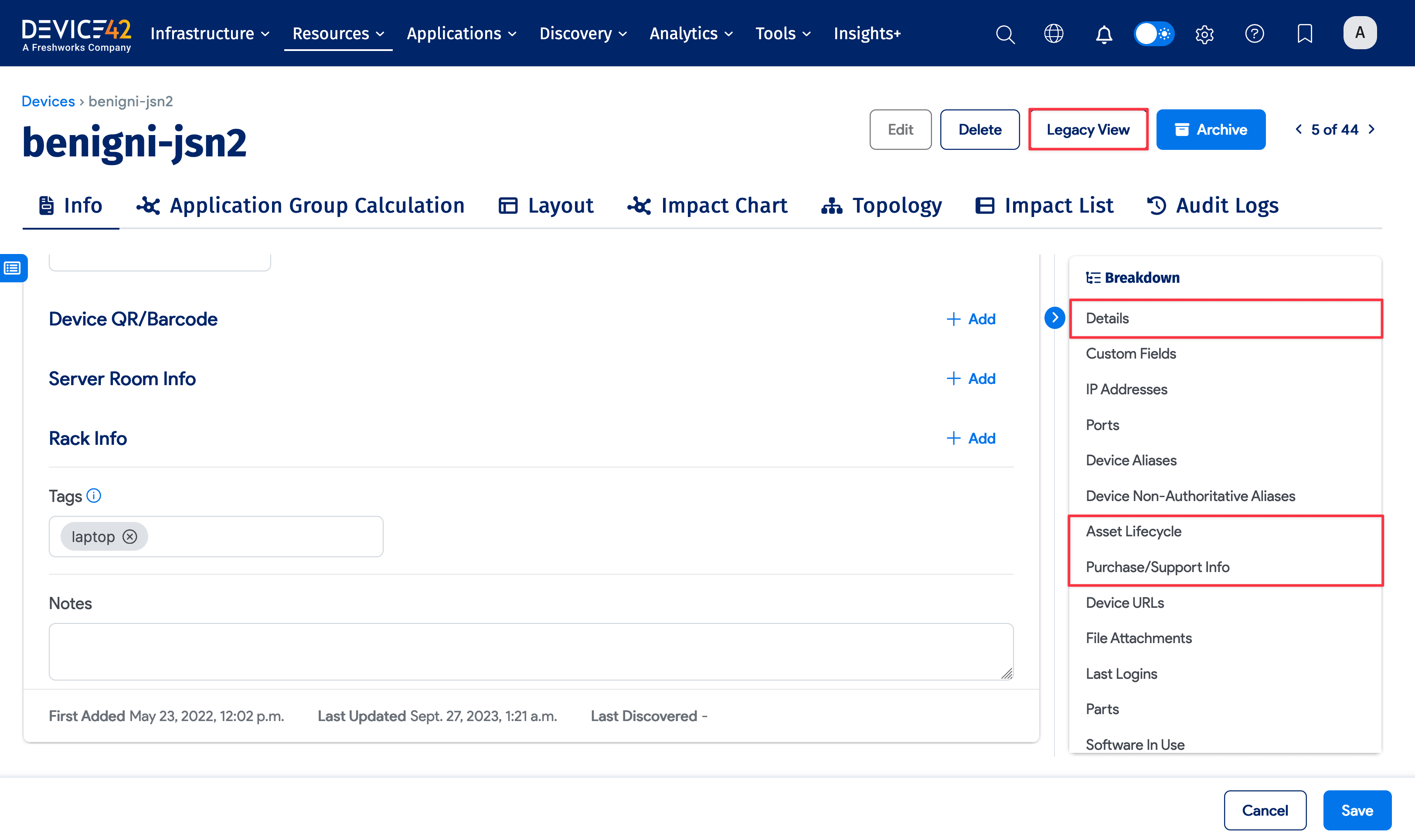Expand the Infrastructure menu
This screenshot has height=840, width=1415.
tap(210, 34)
